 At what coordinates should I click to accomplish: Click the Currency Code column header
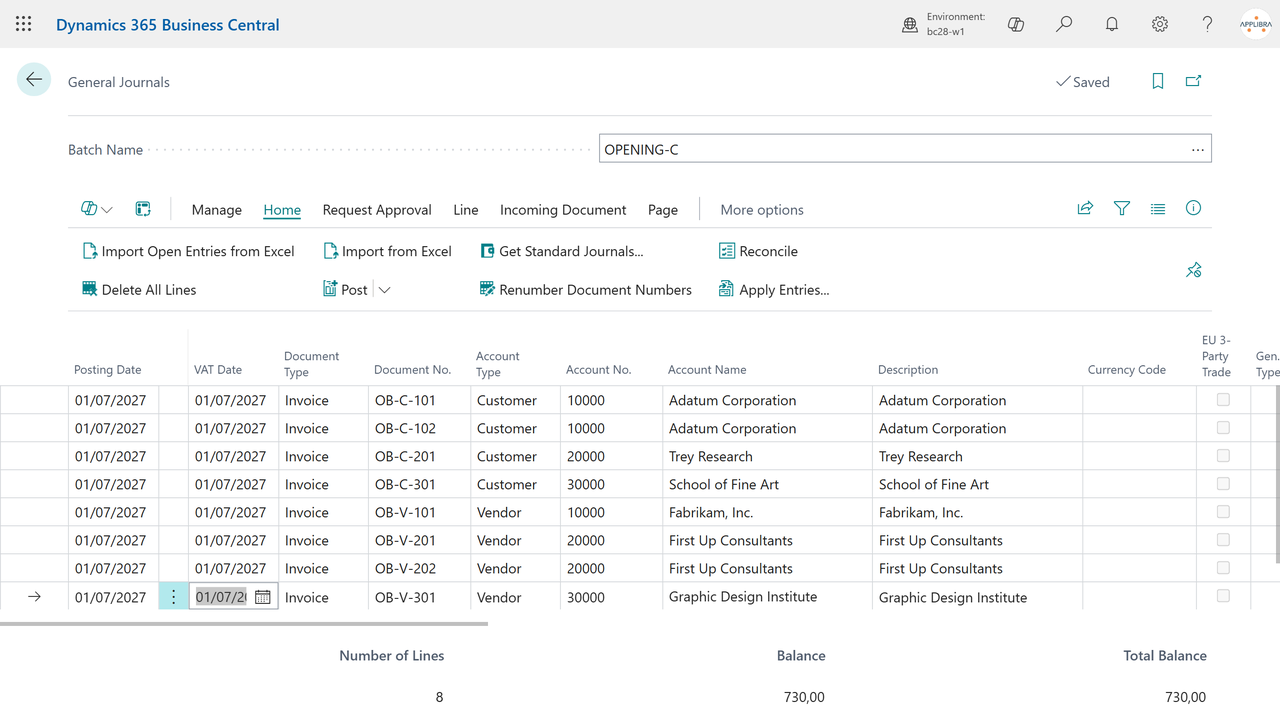click(1127, 370)
